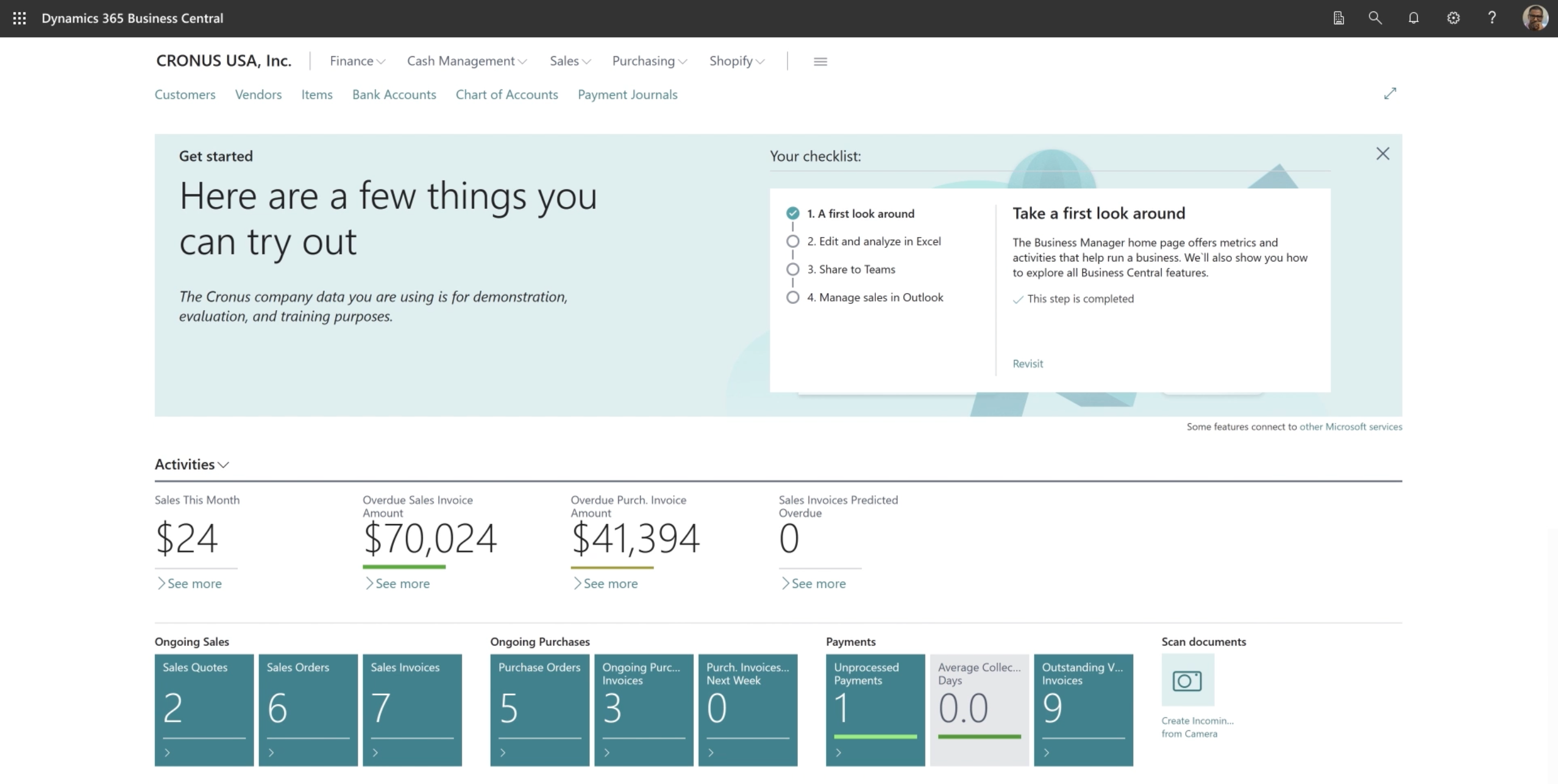See more under Overdue Sales Invoice Amount
The height and width of the screenshot is (784, 1558).
[397, 584]
